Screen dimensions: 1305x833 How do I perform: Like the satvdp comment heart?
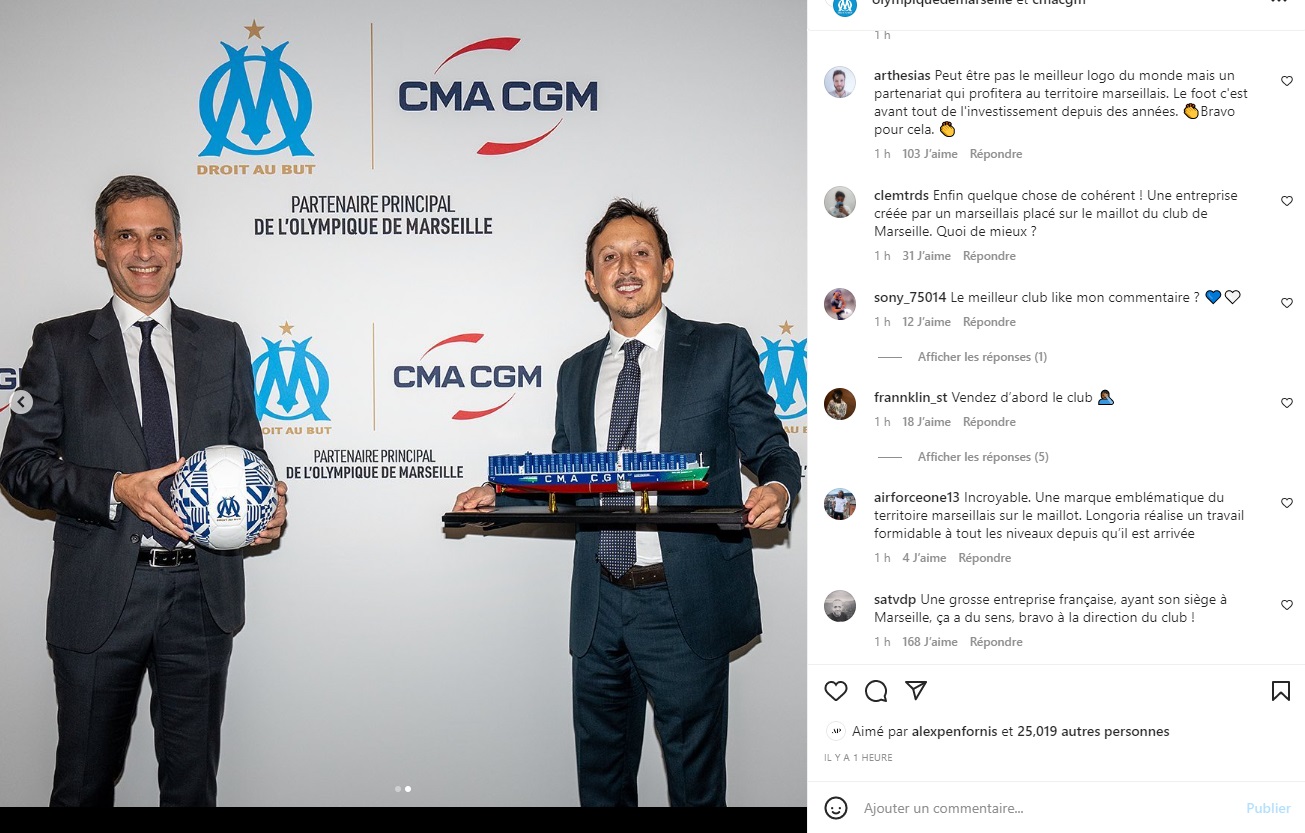[1287, 605]
